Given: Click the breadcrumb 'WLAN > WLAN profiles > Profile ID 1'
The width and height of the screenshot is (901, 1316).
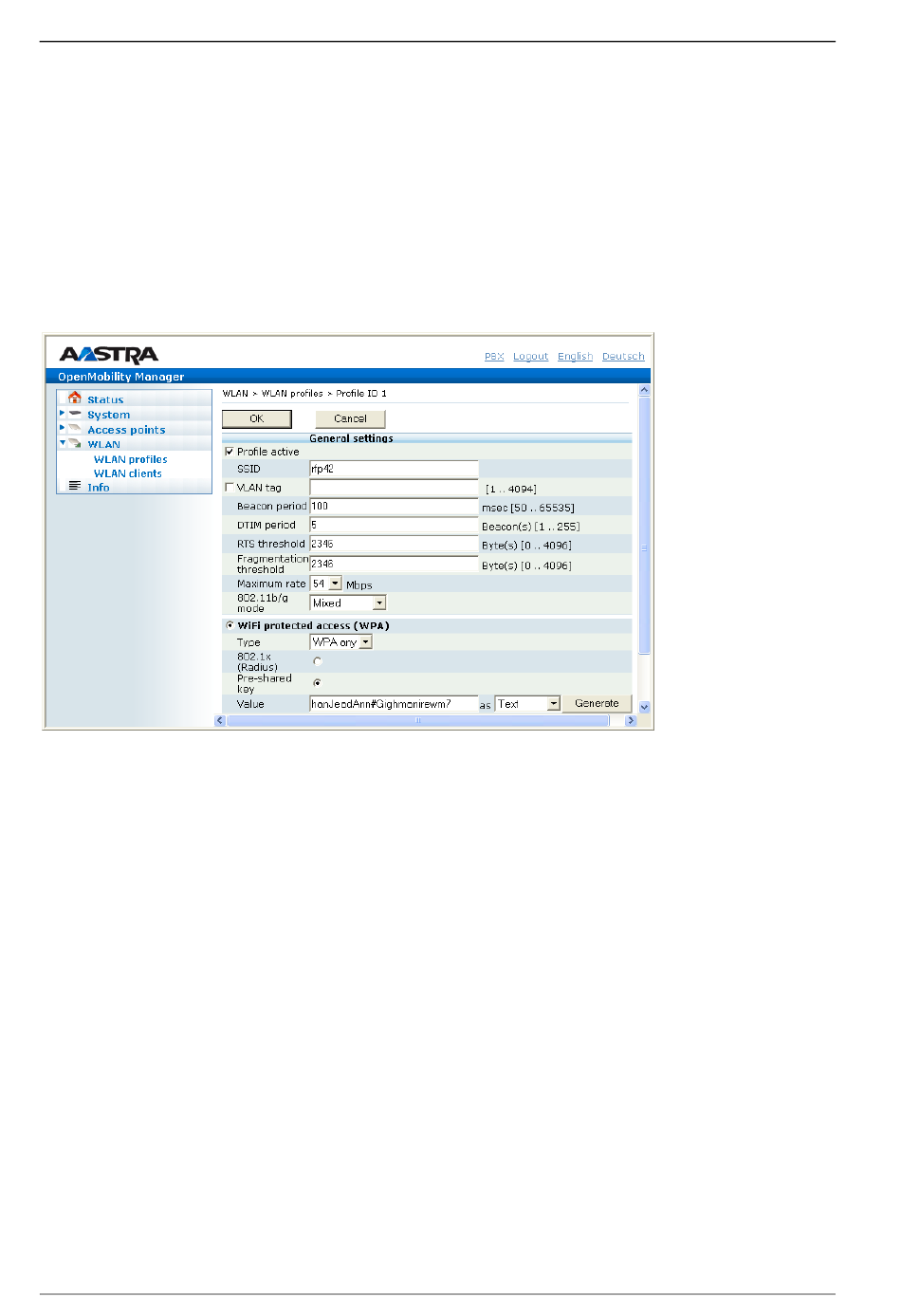Looking at the screenshot, I should point(304,394).
